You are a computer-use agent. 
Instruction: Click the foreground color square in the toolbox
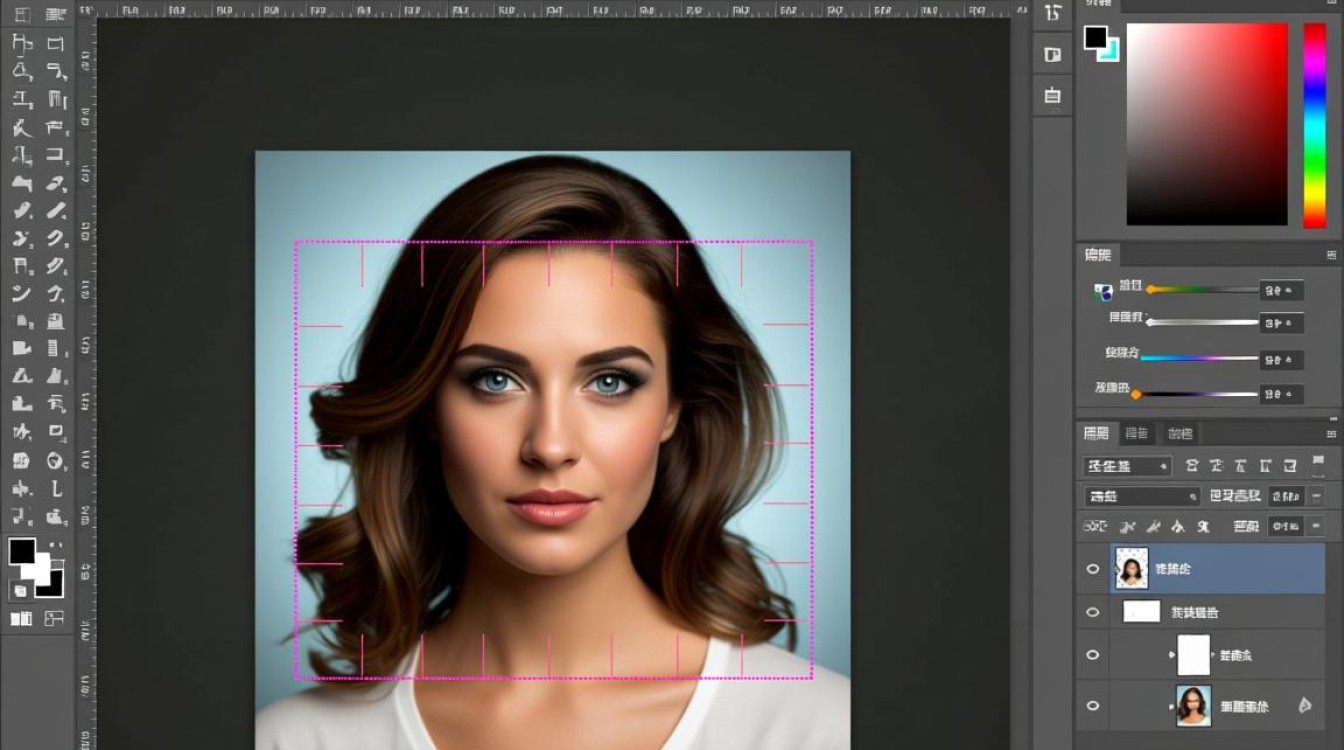tap(22, 551)
